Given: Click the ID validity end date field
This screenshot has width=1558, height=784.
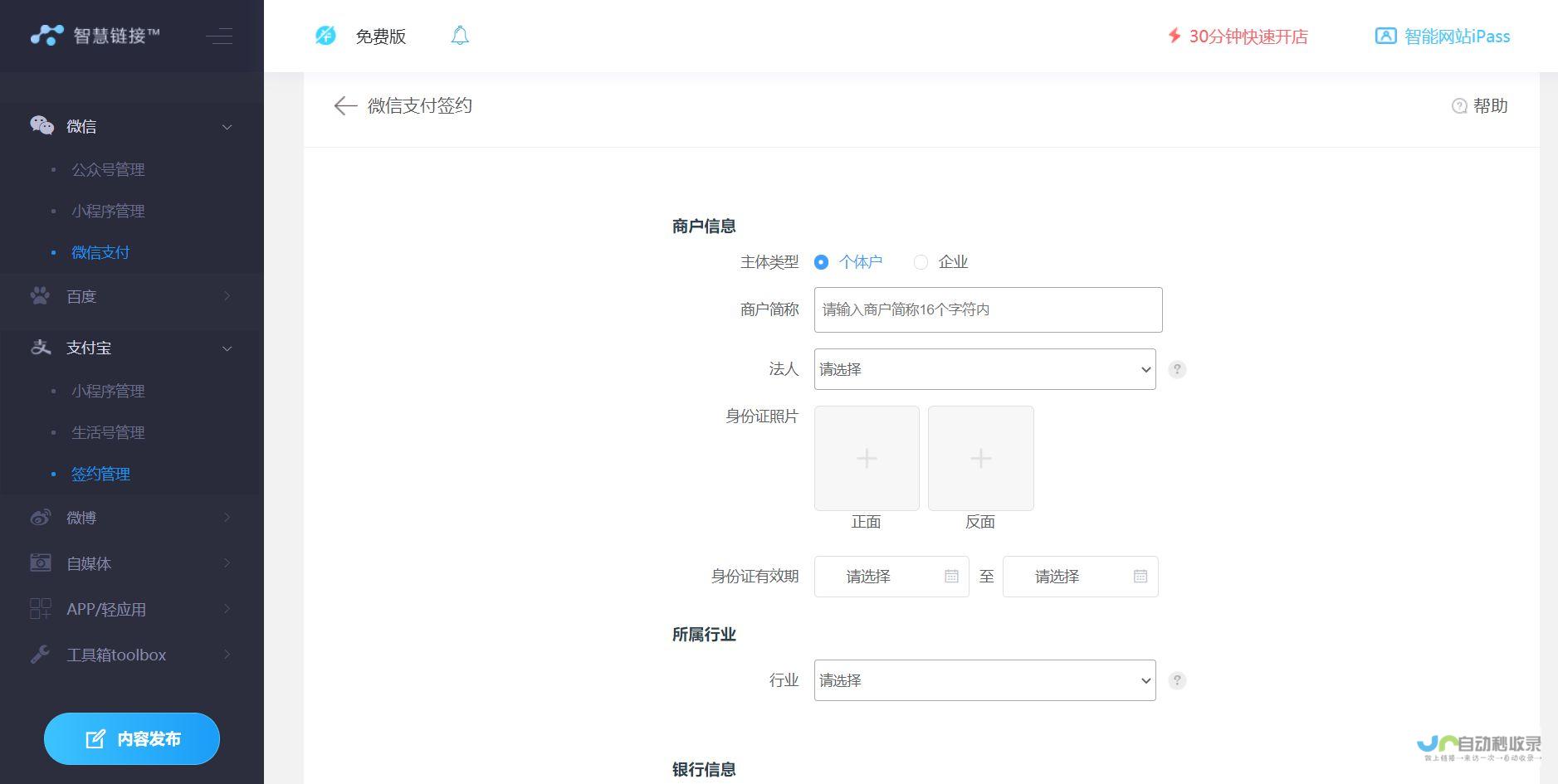Looking at the screenshot, I should click(x=1080, y=577).
